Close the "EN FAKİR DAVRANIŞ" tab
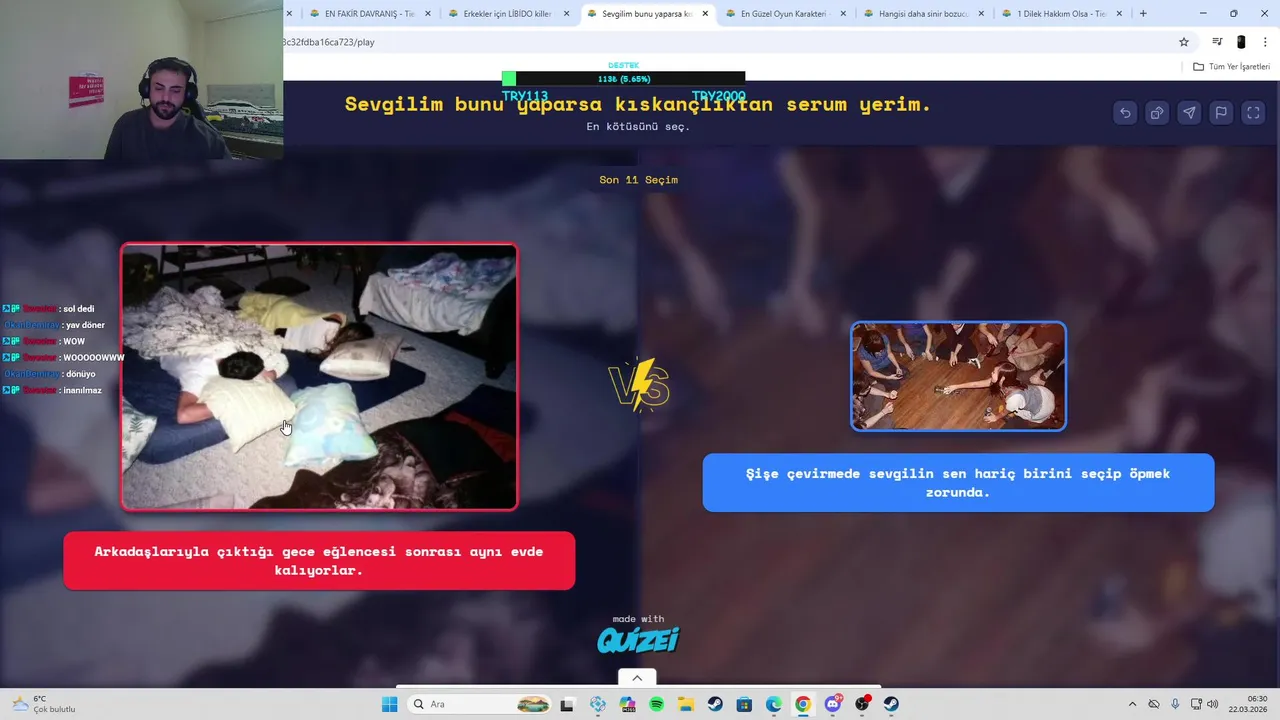This screenshot has width=1280, height=720. (428, 14)
